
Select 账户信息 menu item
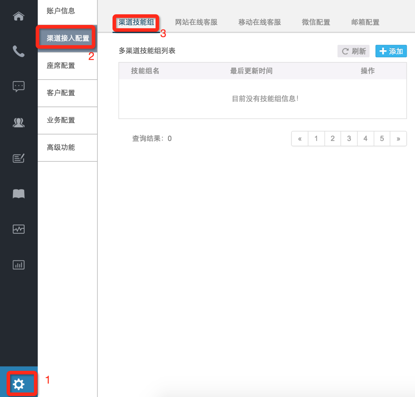67,11
